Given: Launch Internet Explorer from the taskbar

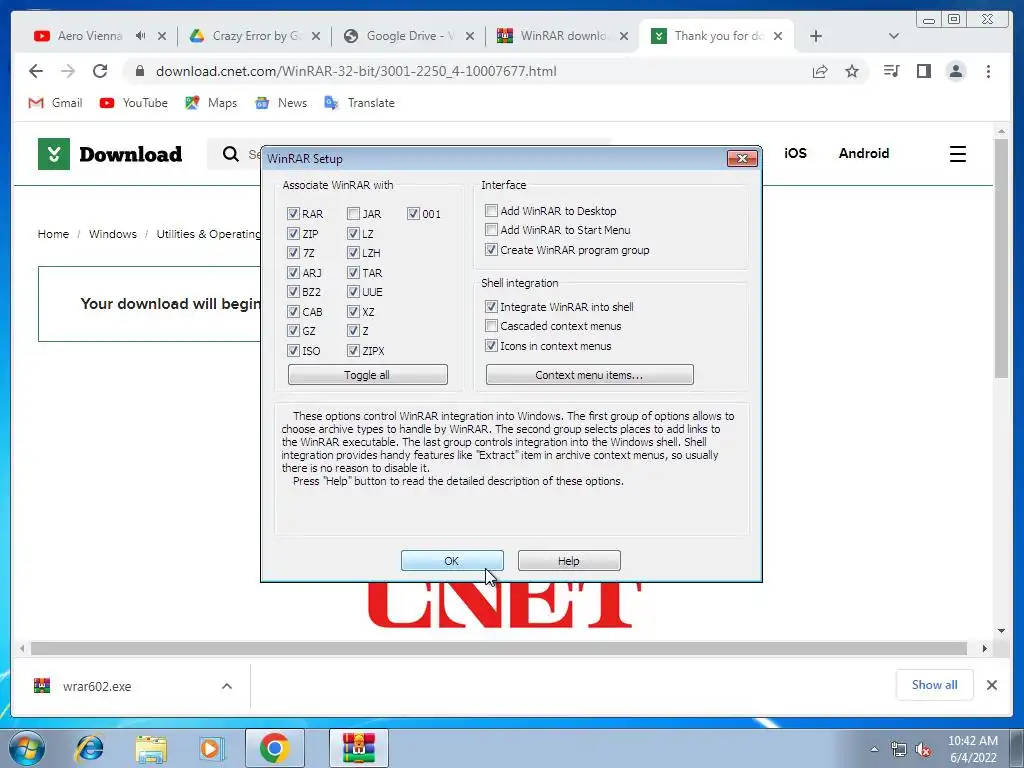Looking at the screenshot, I should click(89, 748).
